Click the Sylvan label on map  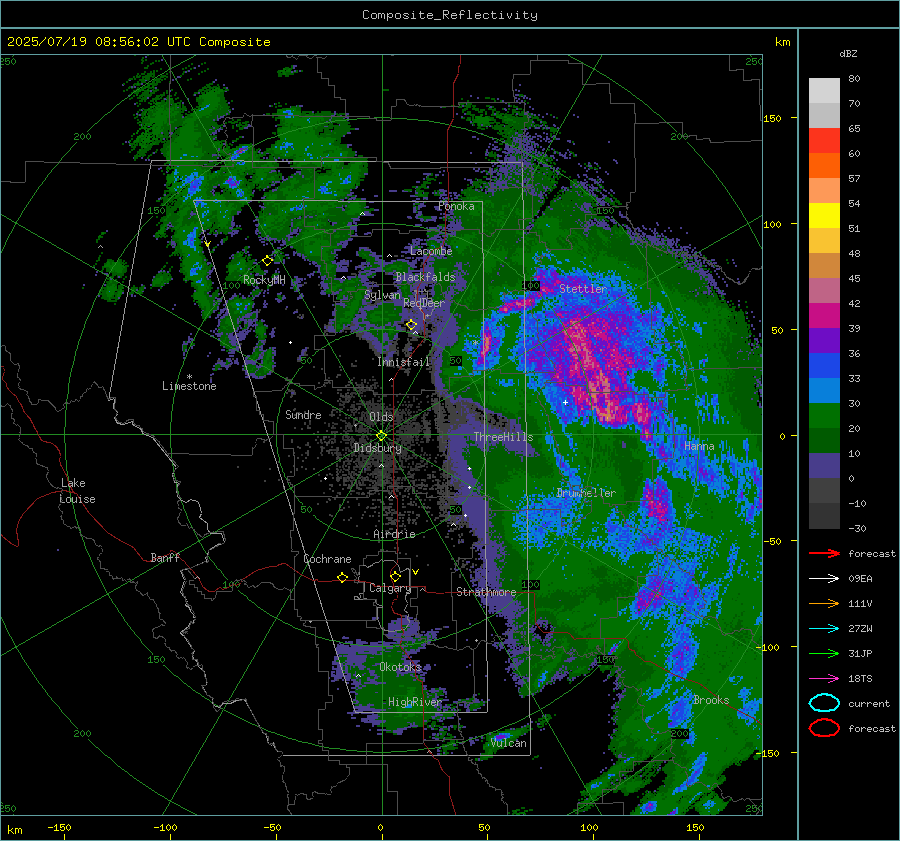pyautogui.click(x=382, y=295)
